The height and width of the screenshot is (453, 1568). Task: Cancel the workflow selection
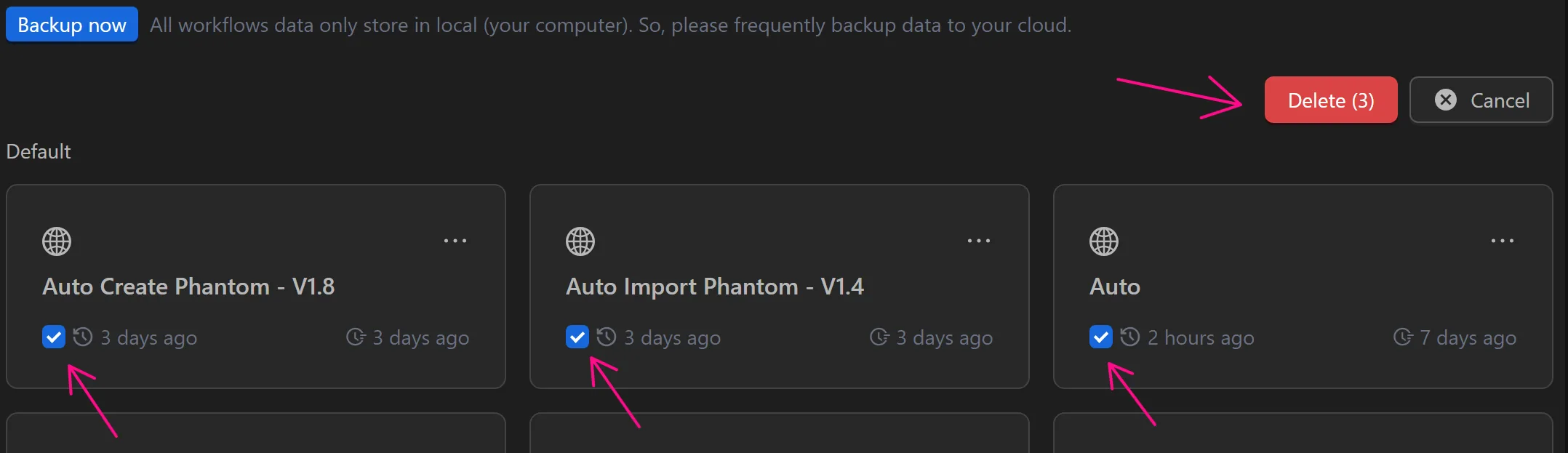tap(1481, 100)
